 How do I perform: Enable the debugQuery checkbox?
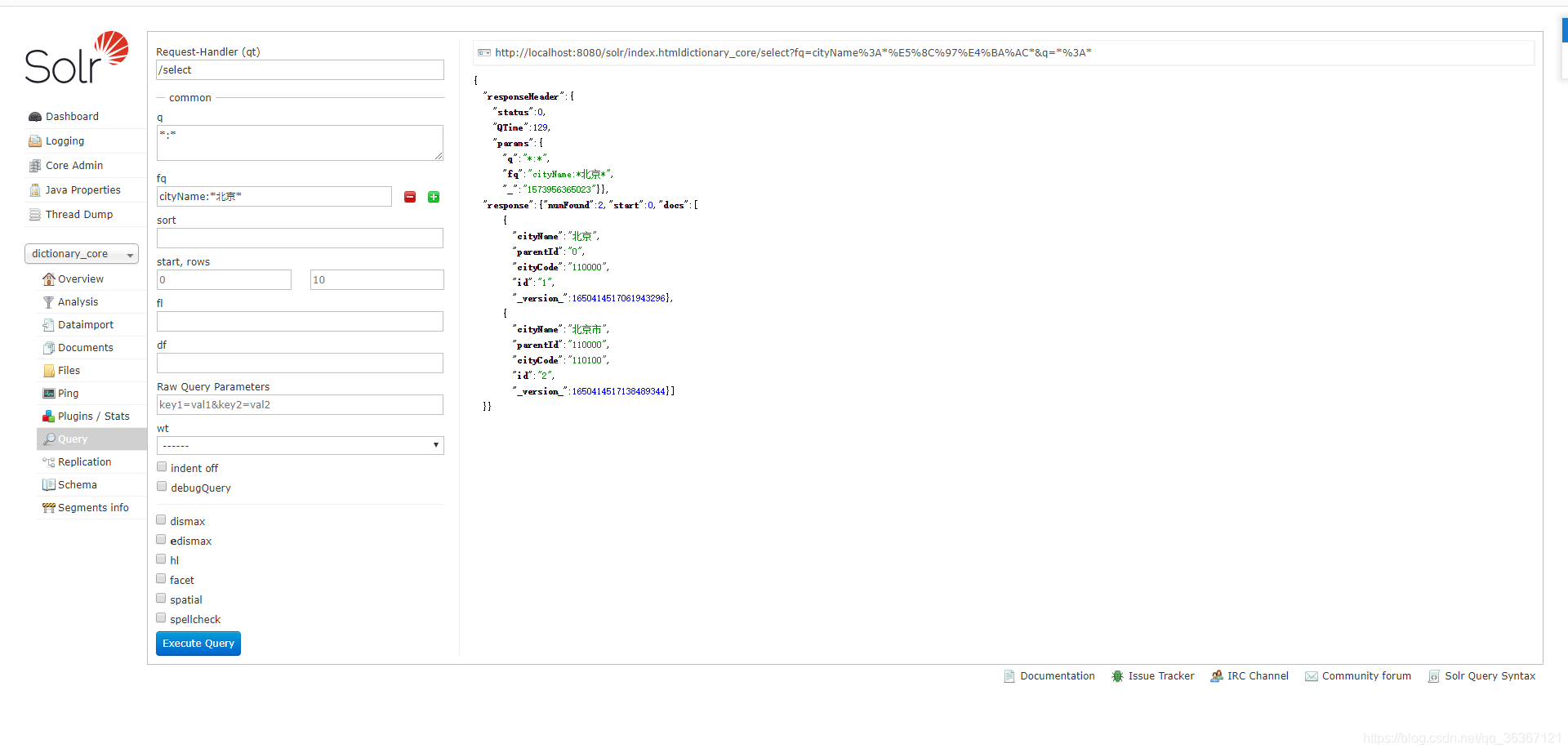click(x=162, y=487)
